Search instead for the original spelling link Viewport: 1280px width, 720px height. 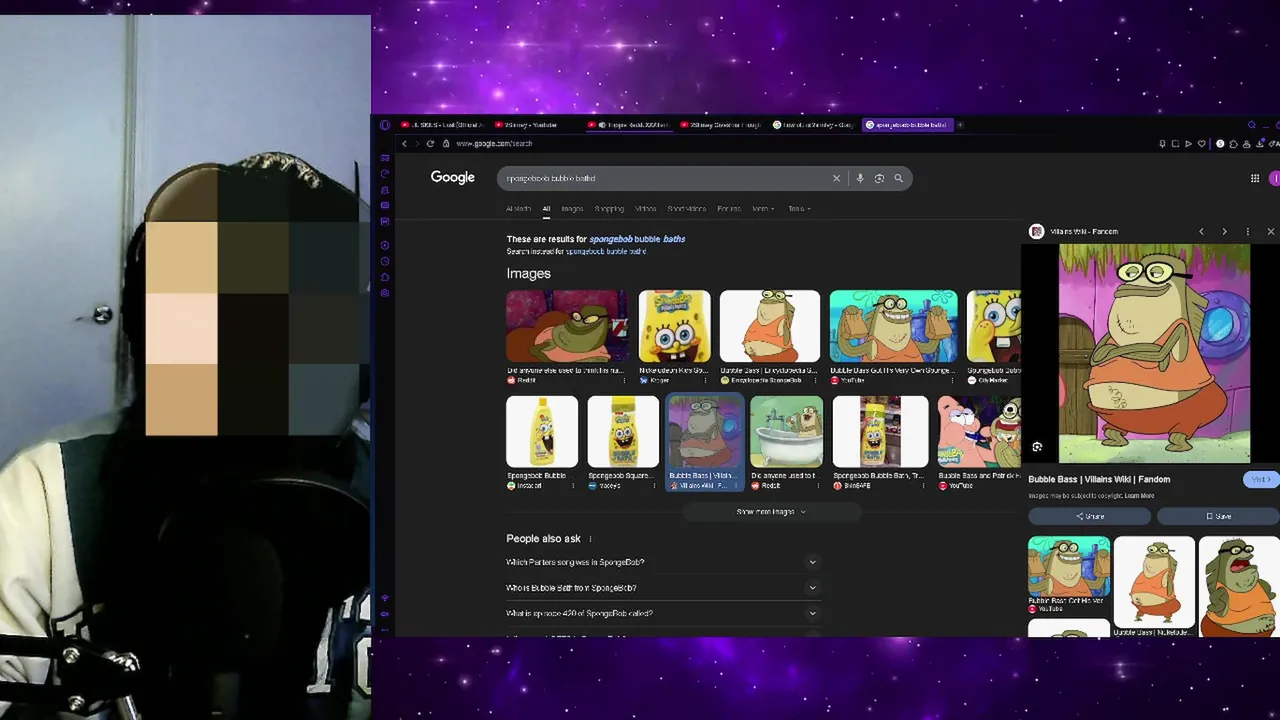[606, 251]
